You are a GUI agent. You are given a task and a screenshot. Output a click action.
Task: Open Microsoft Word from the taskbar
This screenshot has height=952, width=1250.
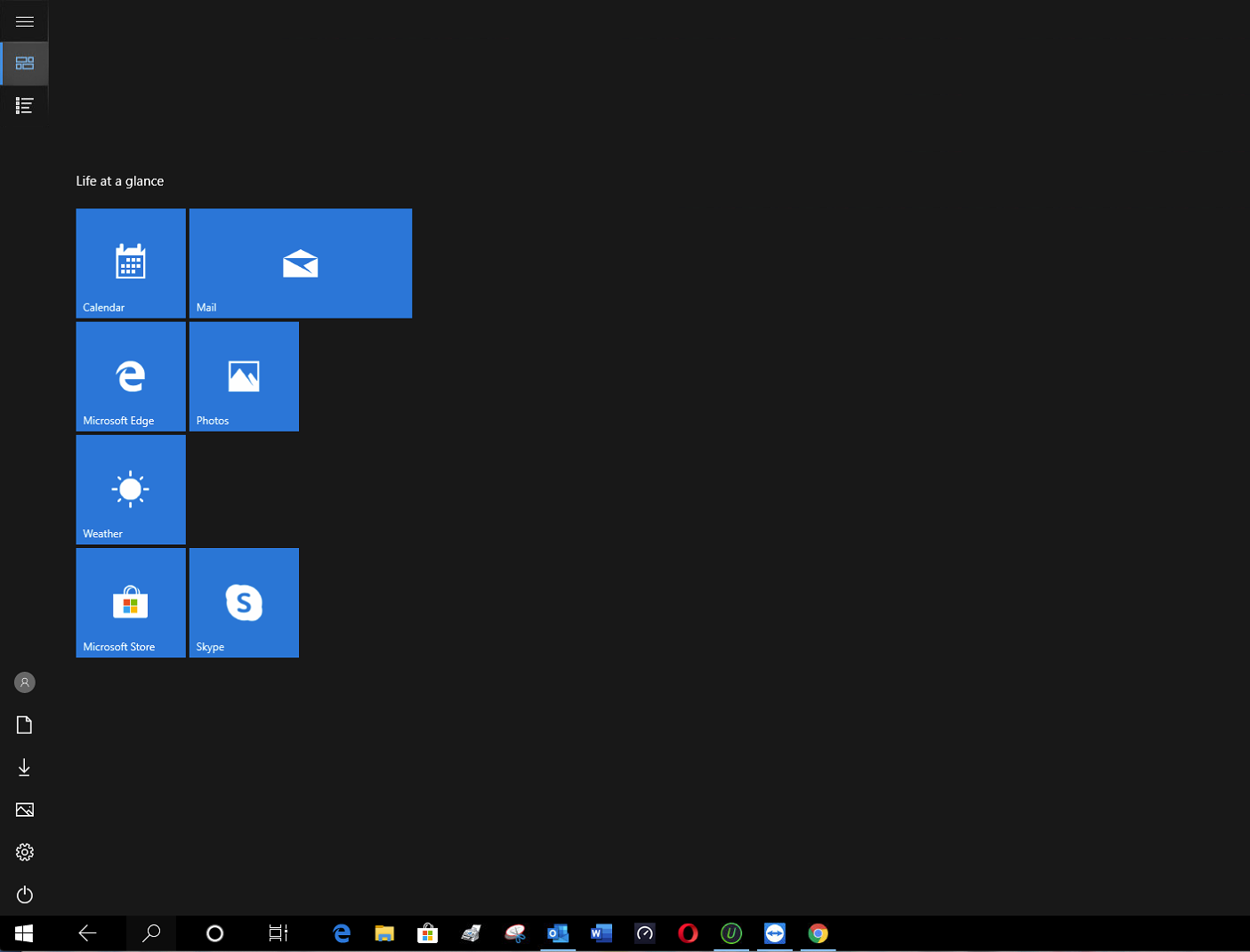click(601, 933)
